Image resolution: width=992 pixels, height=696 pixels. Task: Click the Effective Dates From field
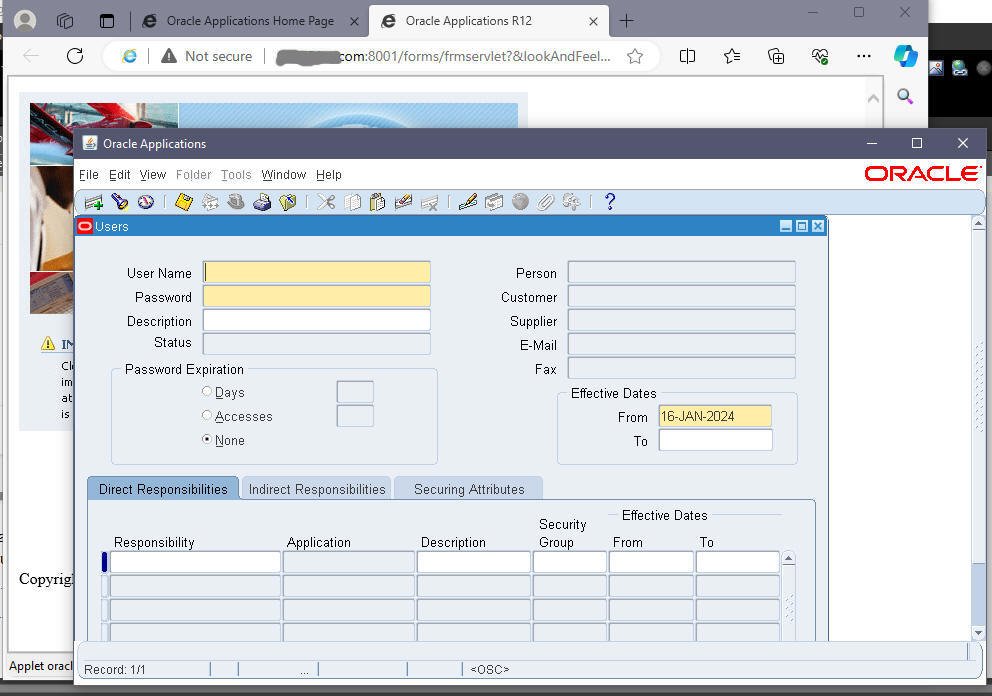[716, 416]
